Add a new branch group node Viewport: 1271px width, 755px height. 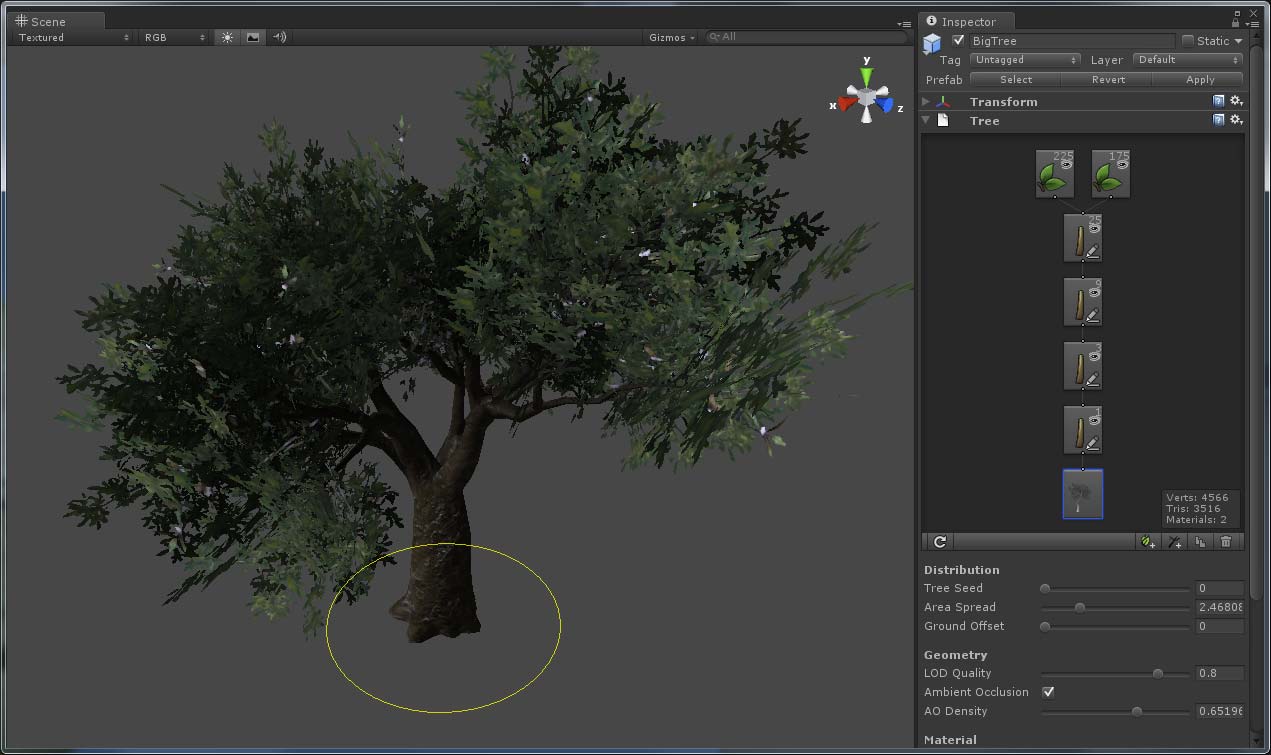point(1174,541)
